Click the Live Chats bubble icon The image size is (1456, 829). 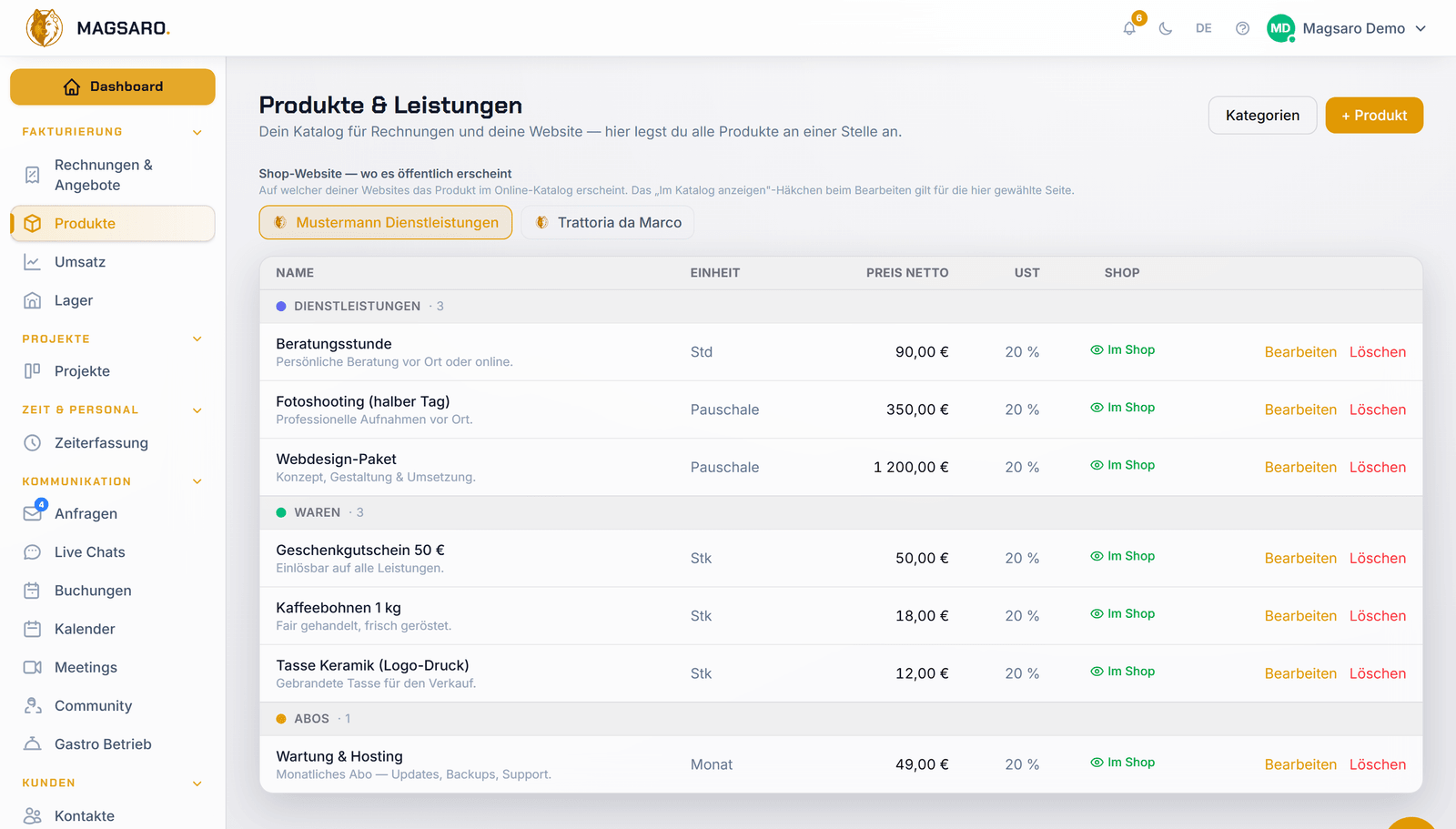tap(33, 552)
